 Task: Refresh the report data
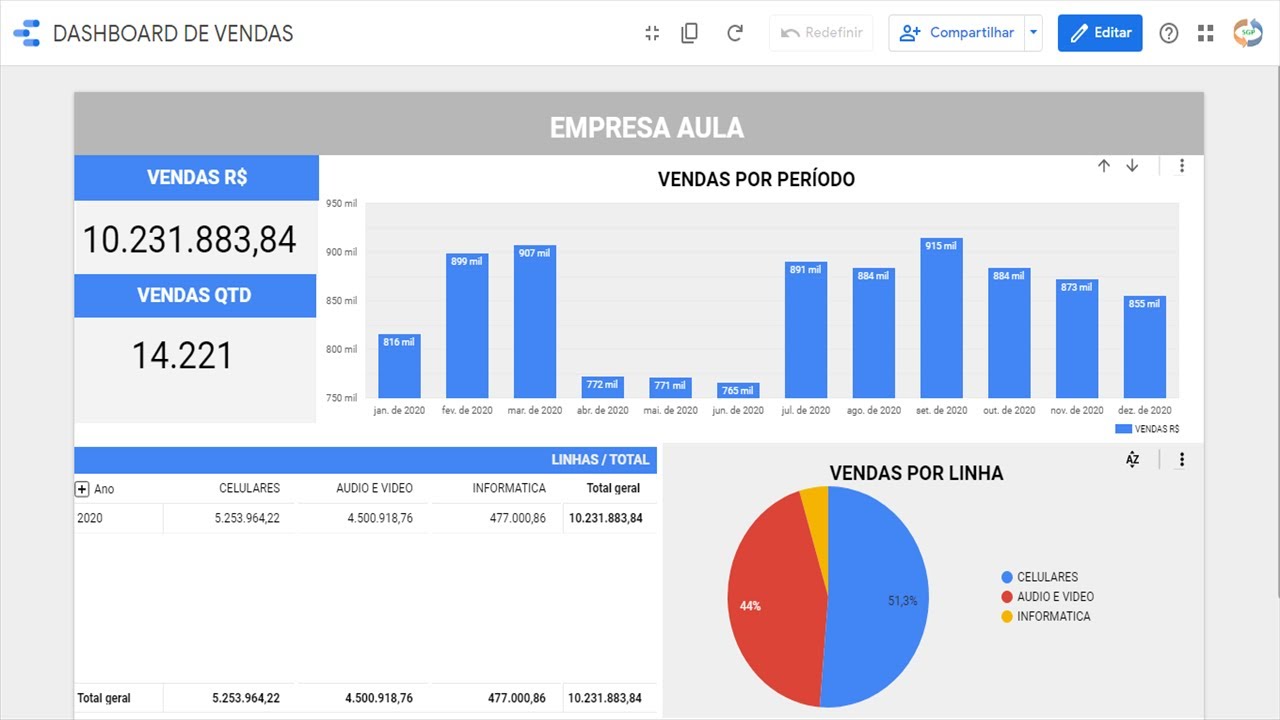click(735, 33)
